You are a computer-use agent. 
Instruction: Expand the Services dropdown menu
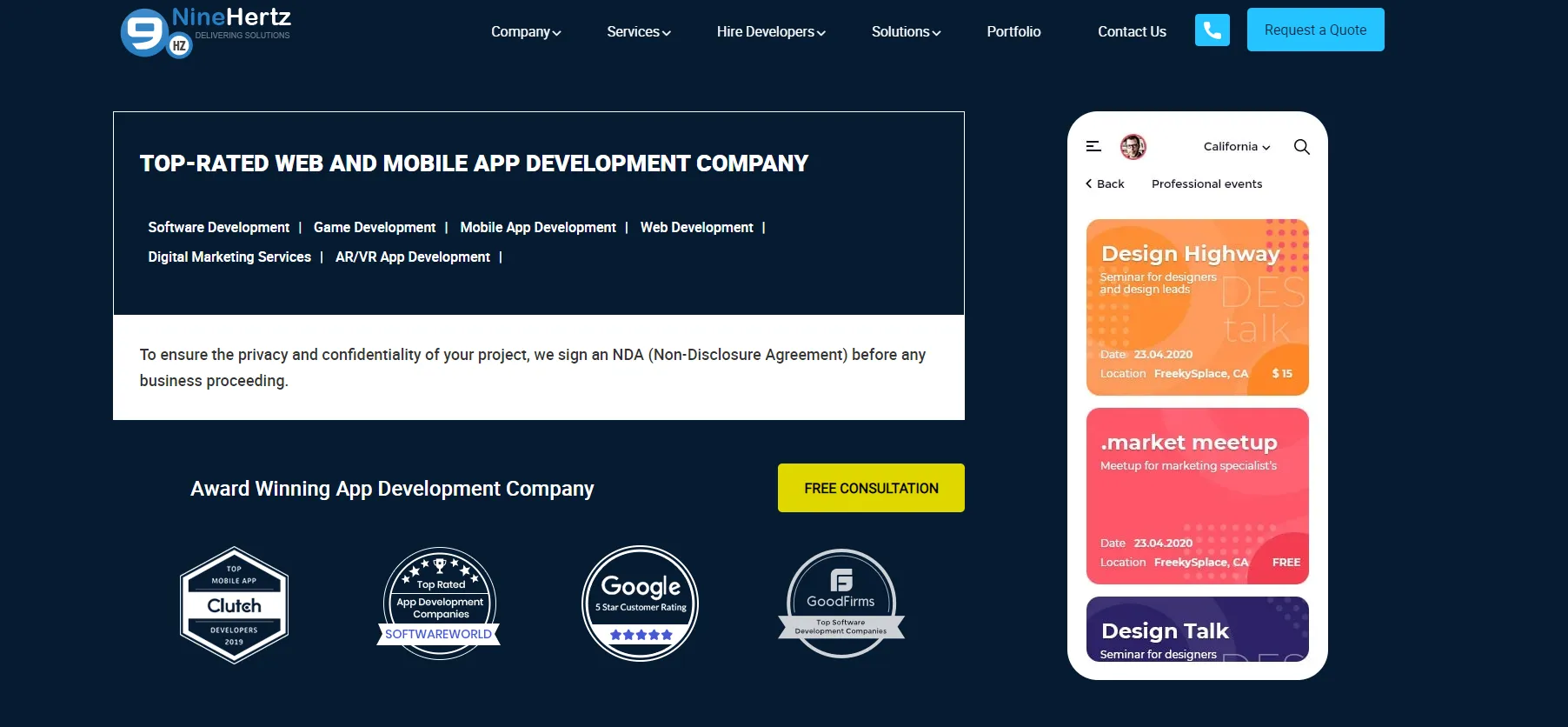pyautogui.click(x=639, y=32)
